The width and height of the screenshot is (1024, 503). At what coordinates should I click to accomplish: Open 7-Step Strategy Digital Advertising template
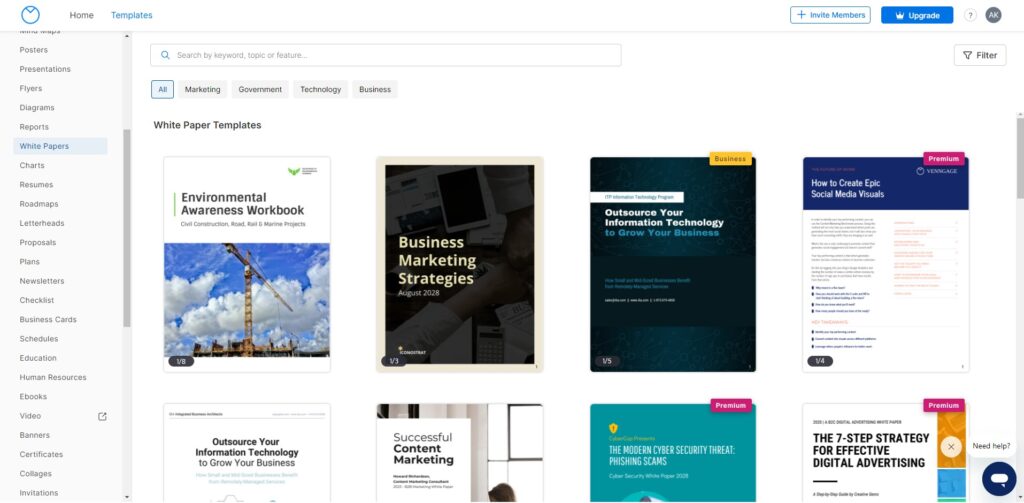pos(886,453)
